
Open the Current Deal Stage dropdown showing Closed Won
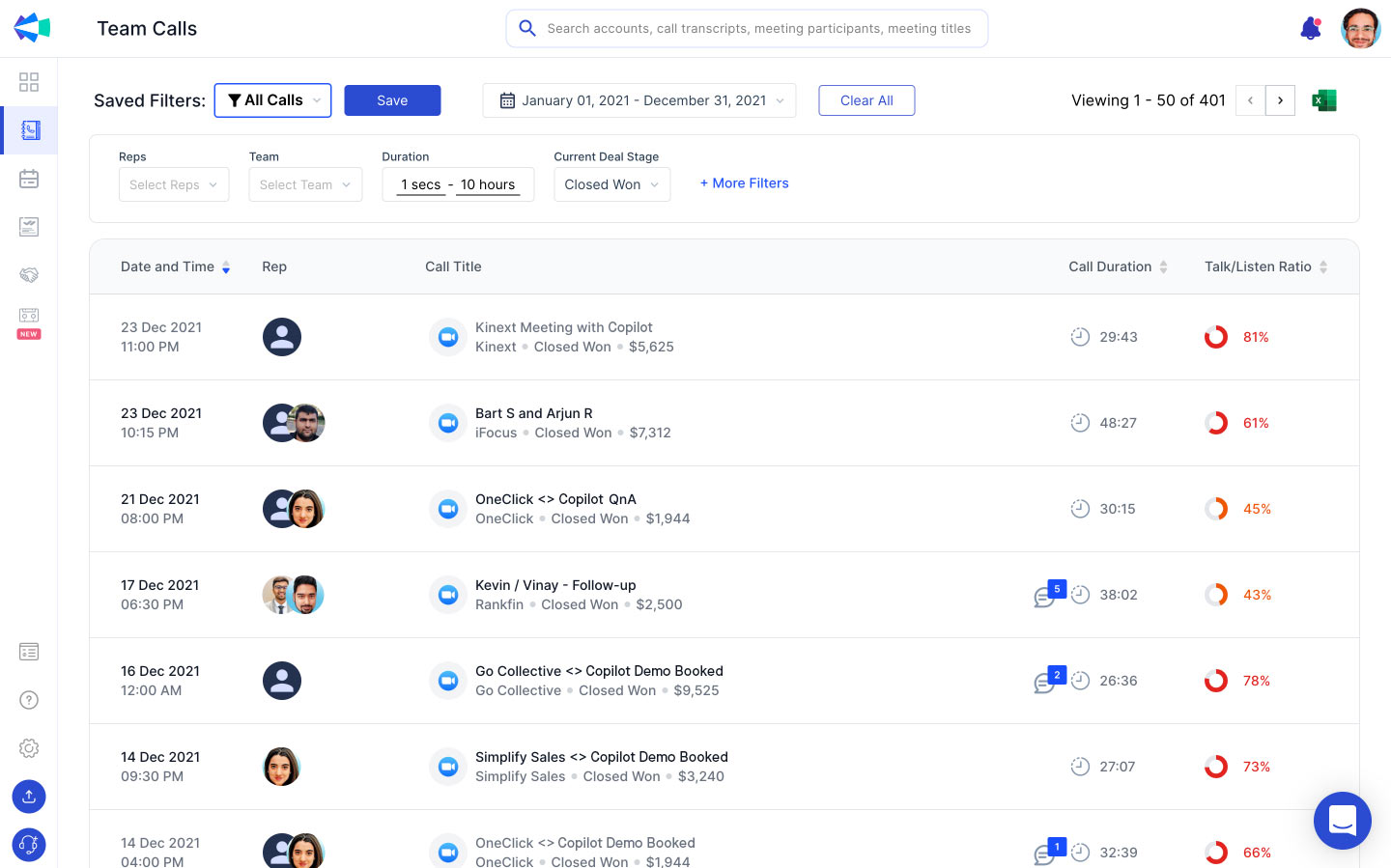pyautogui.click(x=611, y=184)
